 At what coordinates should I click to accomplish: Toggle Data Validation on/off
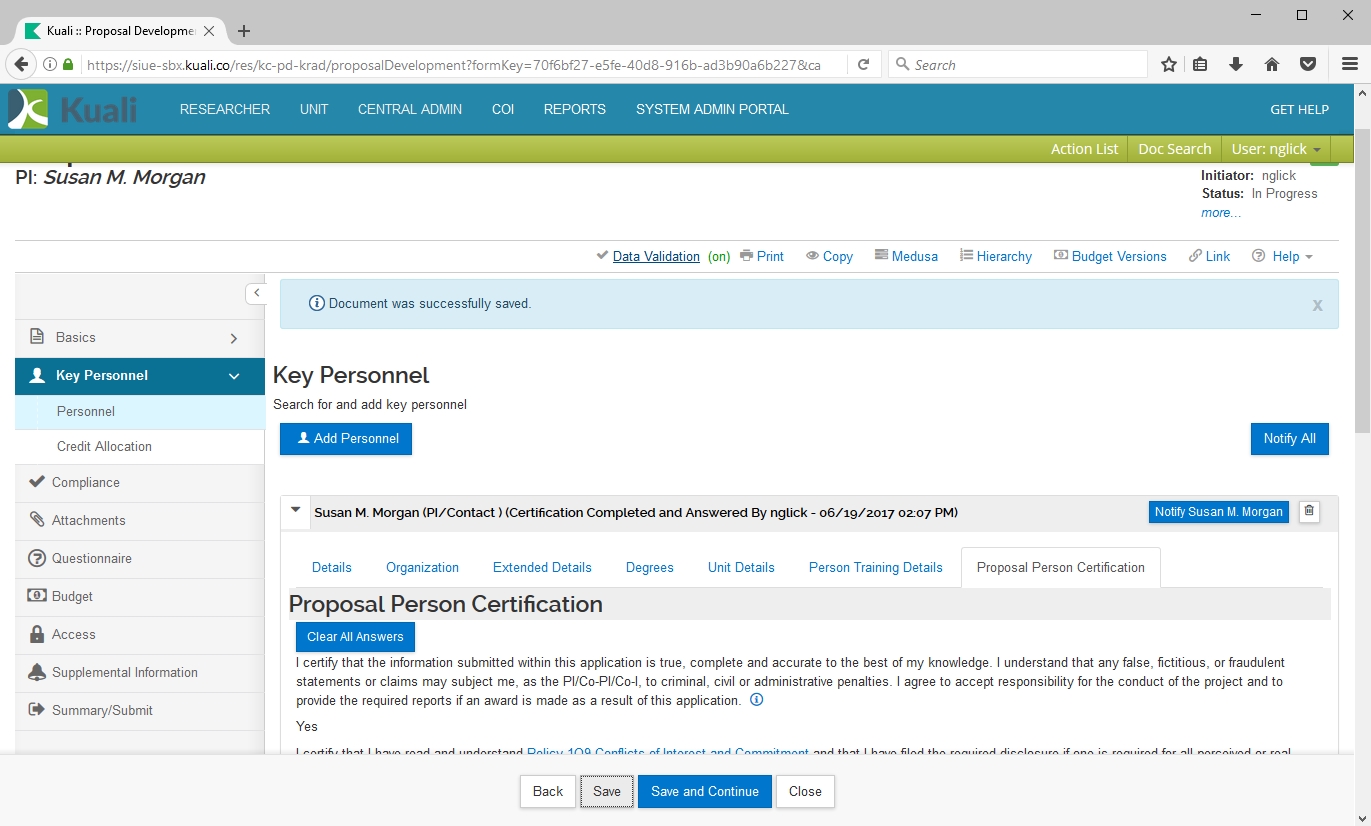[x=655, y=256]
